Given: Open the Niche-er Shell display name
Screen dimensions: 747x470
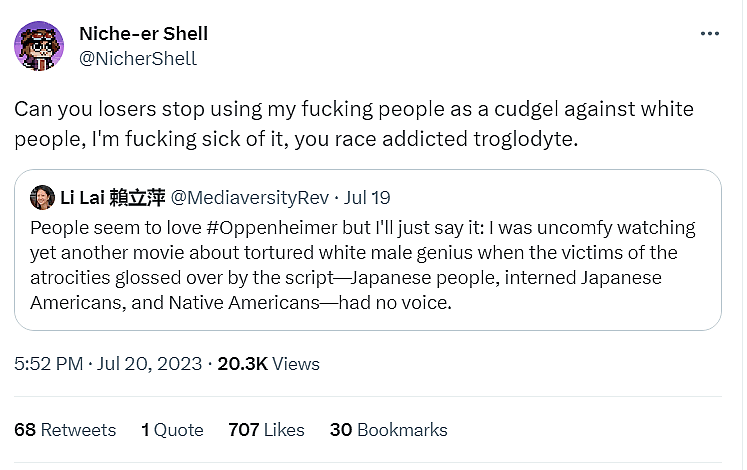Looking at the screenshot, I should point(143,34).
